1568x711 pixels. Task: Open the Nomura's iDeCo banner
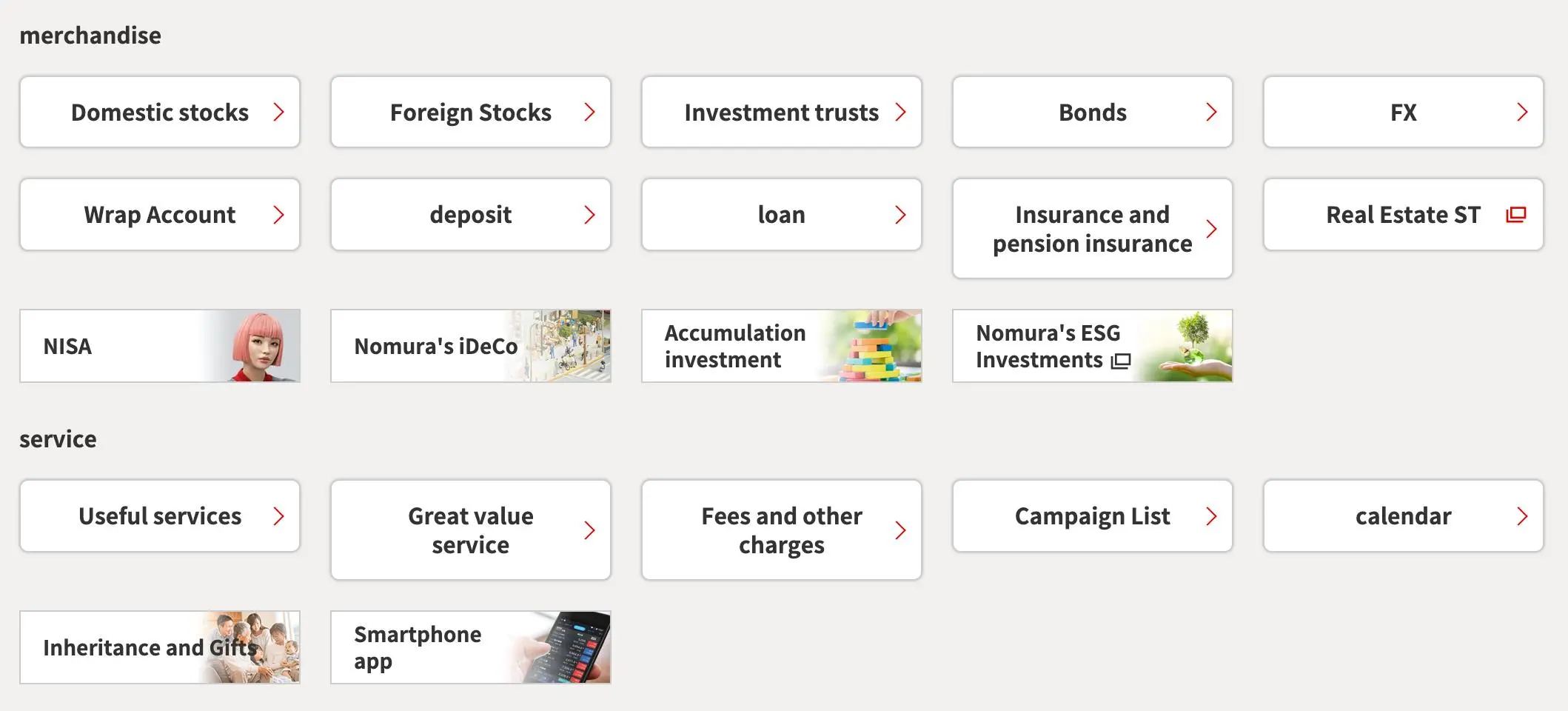click(471, 346)
